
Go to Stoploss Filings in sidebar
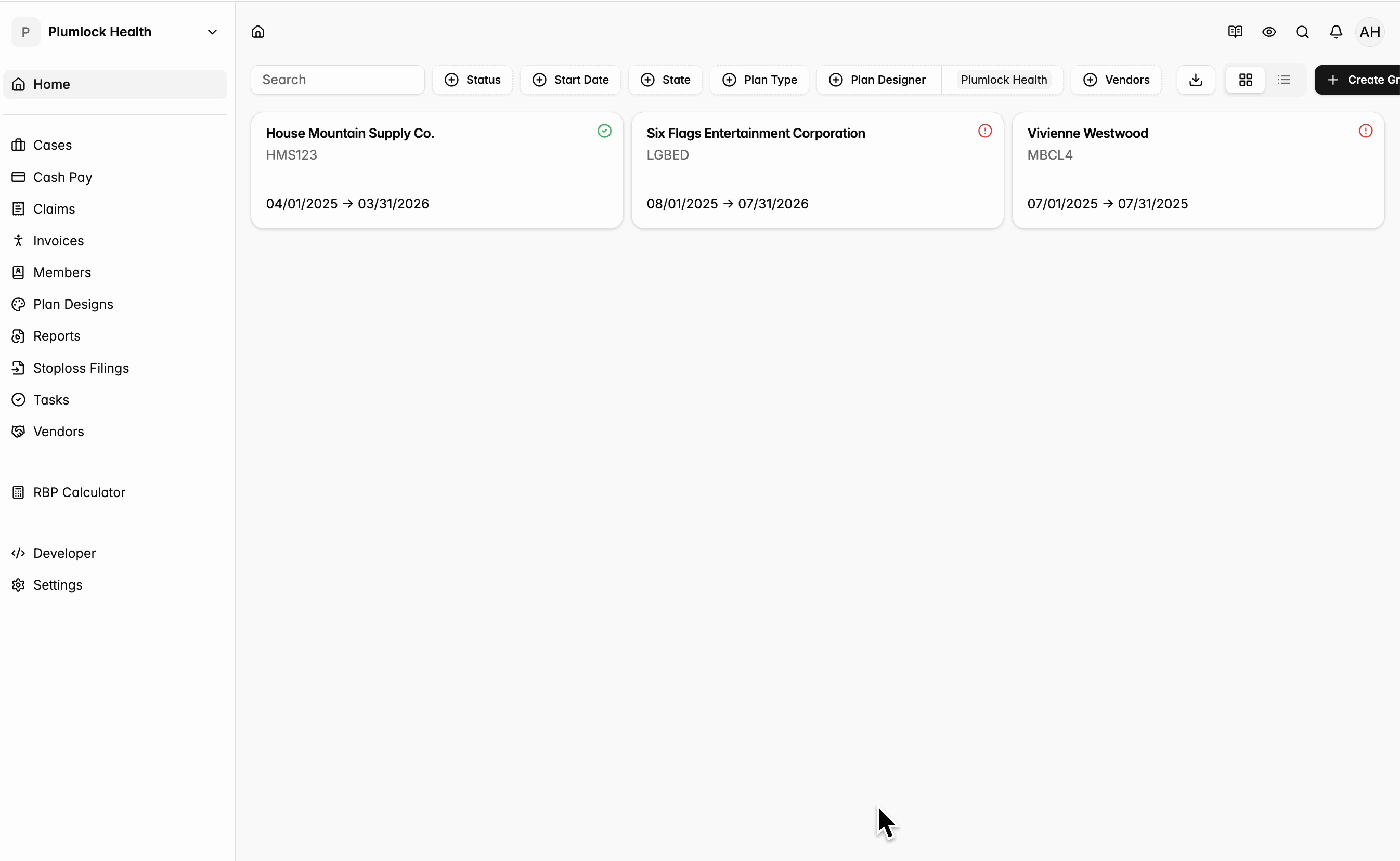click(x=81, y=368)
